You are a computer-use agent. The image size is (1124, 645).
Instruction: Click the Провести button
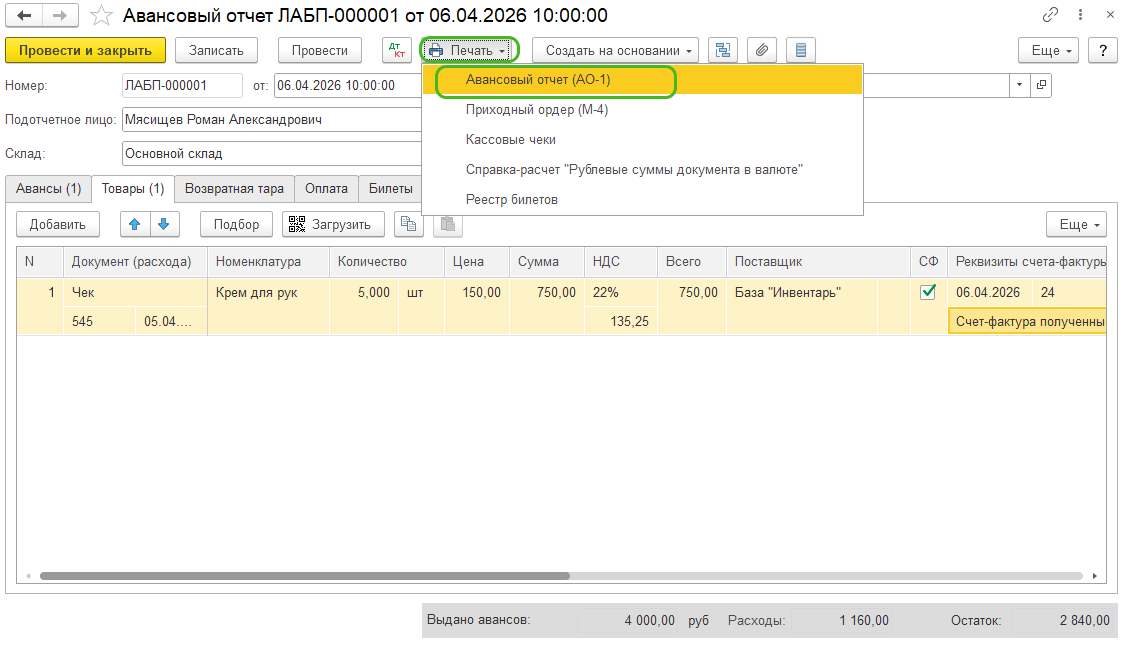320,50
